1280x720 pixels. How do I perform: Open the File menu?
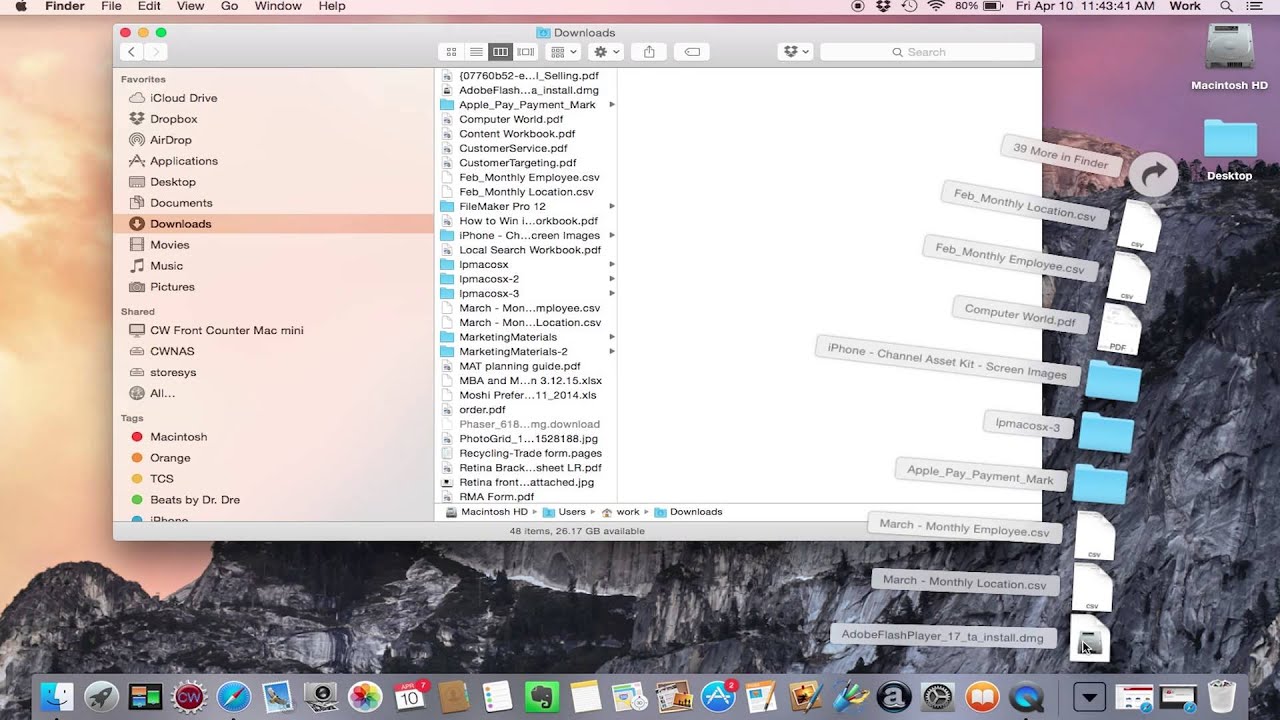tap(111, 7)
